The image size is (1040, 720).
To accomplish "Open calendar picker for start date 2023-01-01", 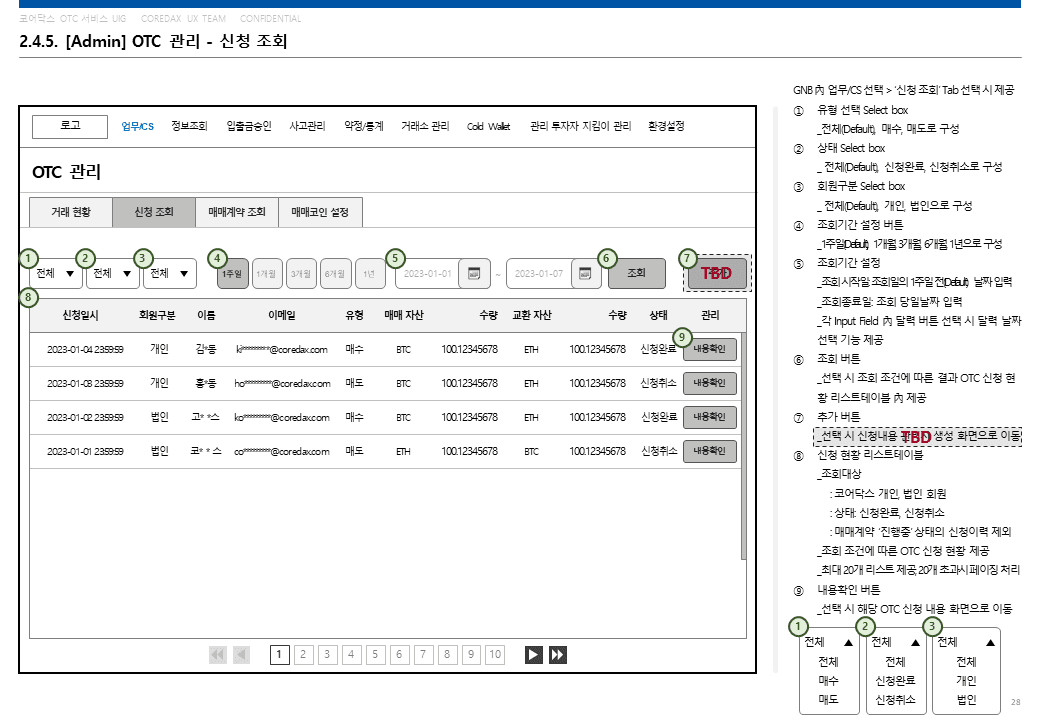I will point(474,273).
